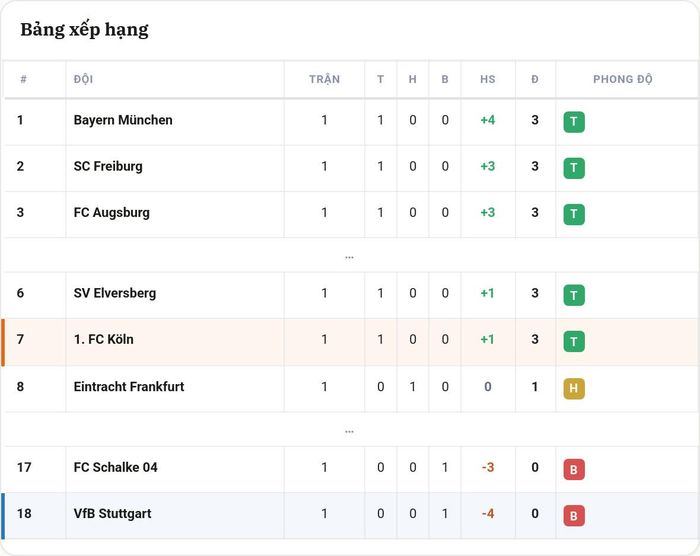The width and height of the screenshot is (700, 556).
Task: Click SC Freiburg's green T form badge
Action: (x=574, y=168)
